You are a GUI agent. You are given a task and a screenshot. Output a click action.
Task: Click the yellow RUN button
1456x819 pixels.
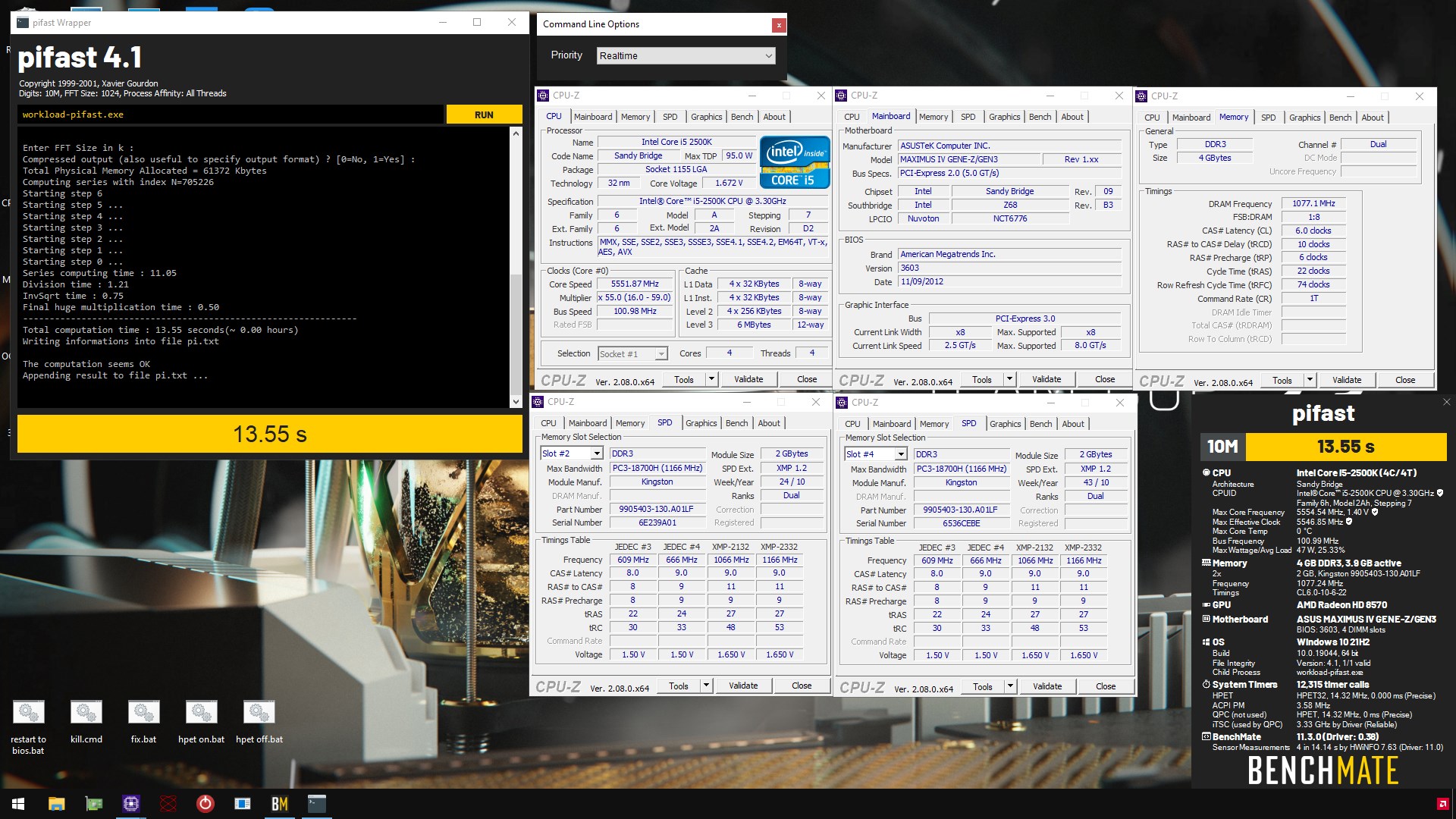tap(484, 115)
